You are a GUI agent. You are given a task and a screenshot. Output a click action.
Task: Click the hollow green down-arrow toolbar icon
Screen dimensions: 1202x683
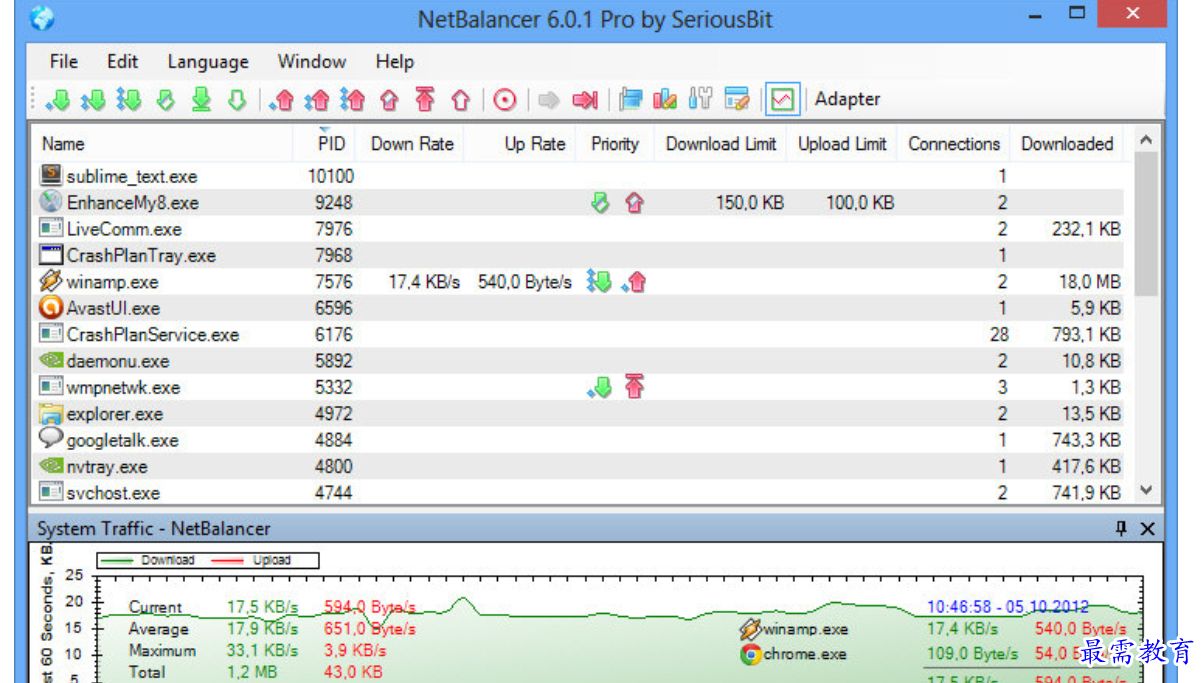click(x=237, y=99)
